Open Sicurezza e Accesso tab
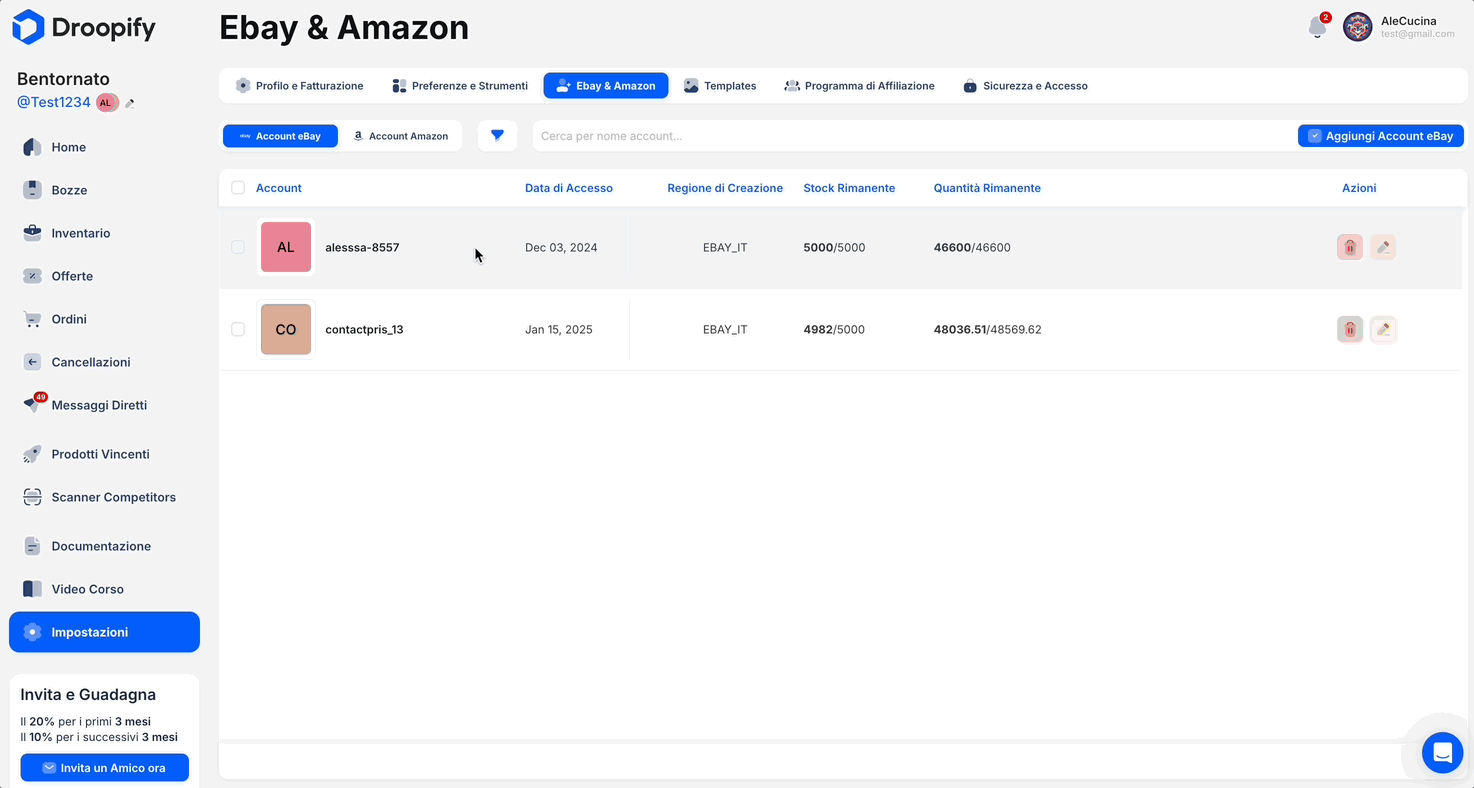 pos(1025,86)
